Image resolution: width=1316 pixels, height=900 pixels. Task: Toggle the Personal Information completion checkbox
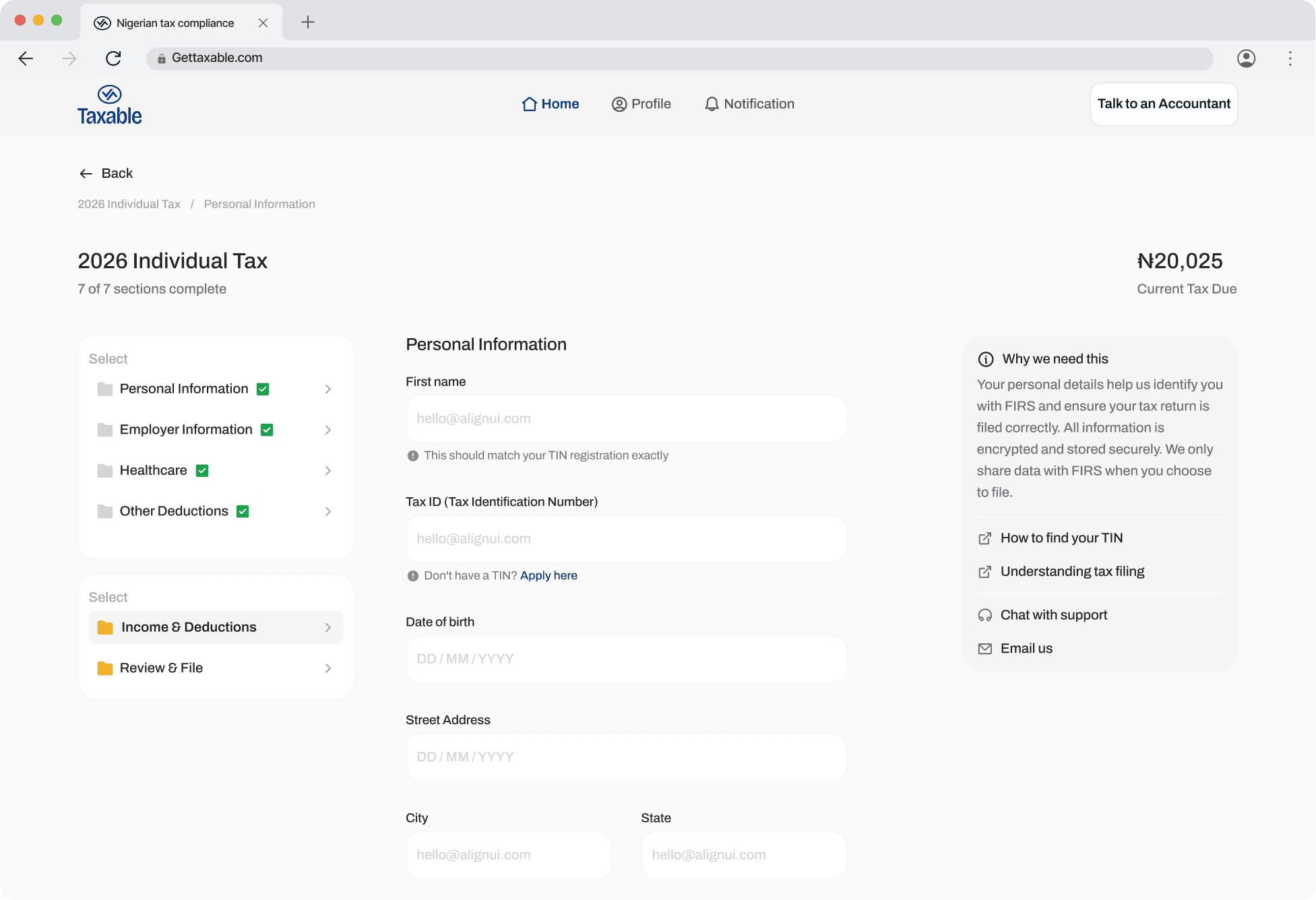pos(263,389)
